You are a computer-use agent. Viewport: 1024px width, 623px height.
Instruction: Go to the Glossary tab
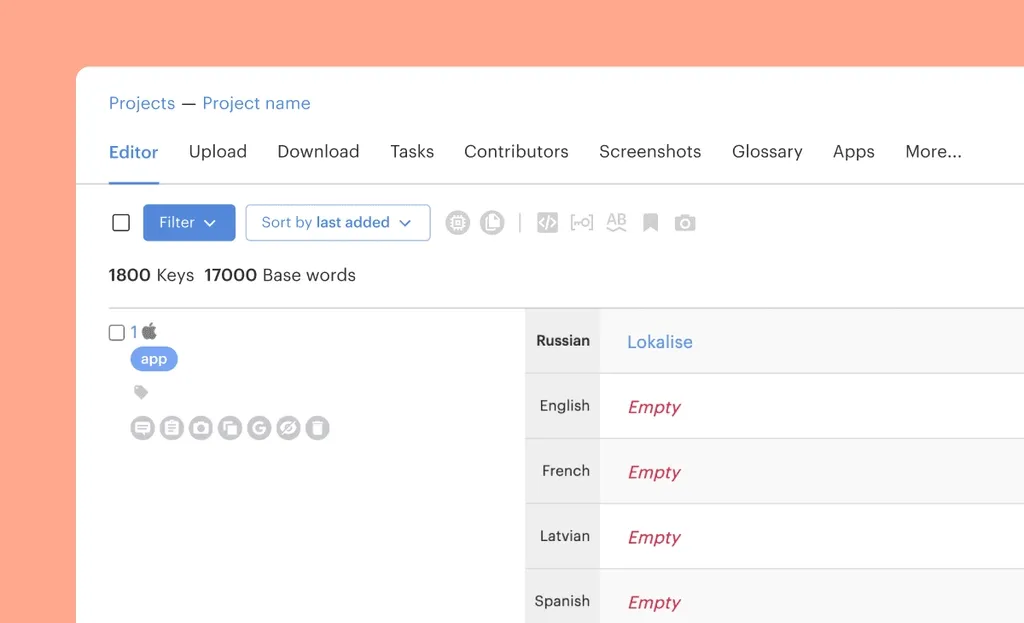(x=767, y=152)
